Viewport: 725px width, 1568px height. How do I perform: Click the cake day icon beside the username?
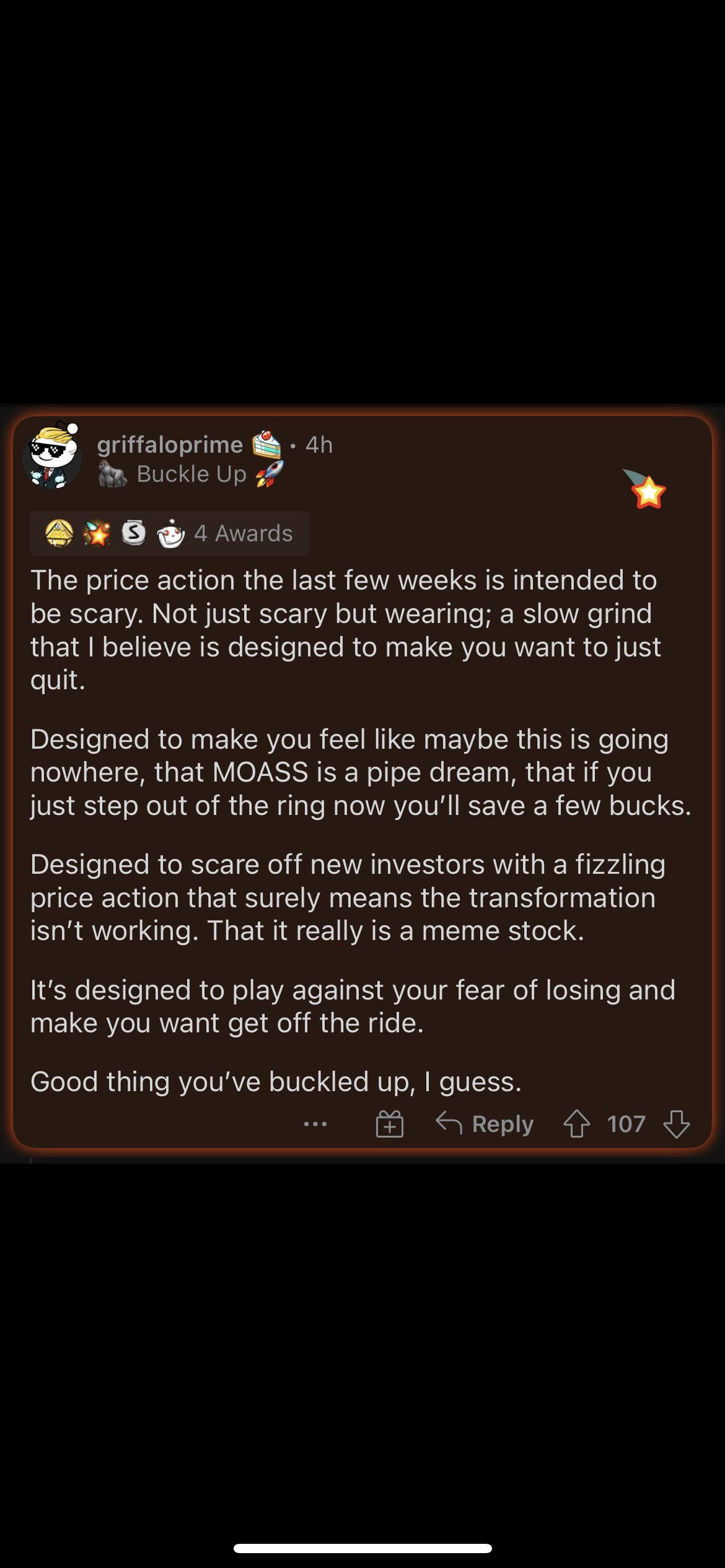pos(266,444)
